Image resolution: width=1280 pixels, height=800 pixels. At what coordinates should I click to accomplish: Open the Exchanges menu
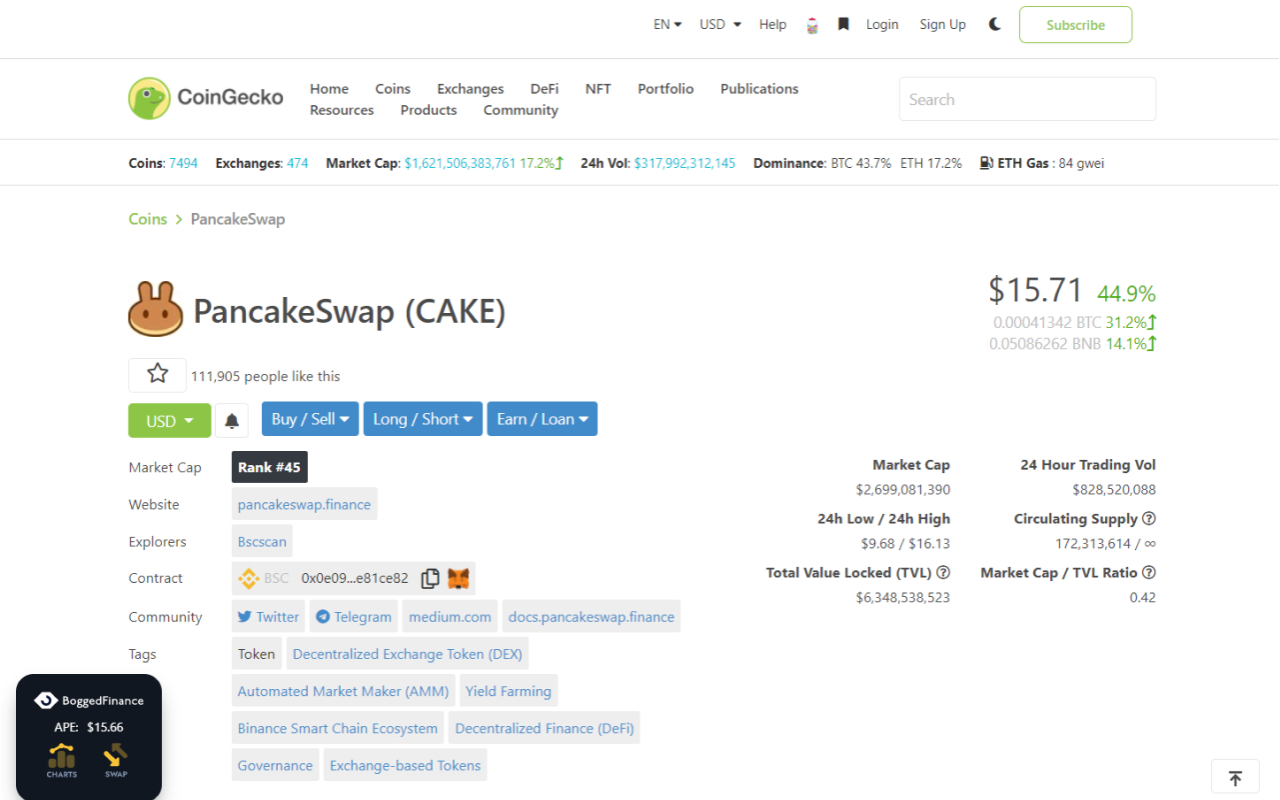click(x=470, y=88)
